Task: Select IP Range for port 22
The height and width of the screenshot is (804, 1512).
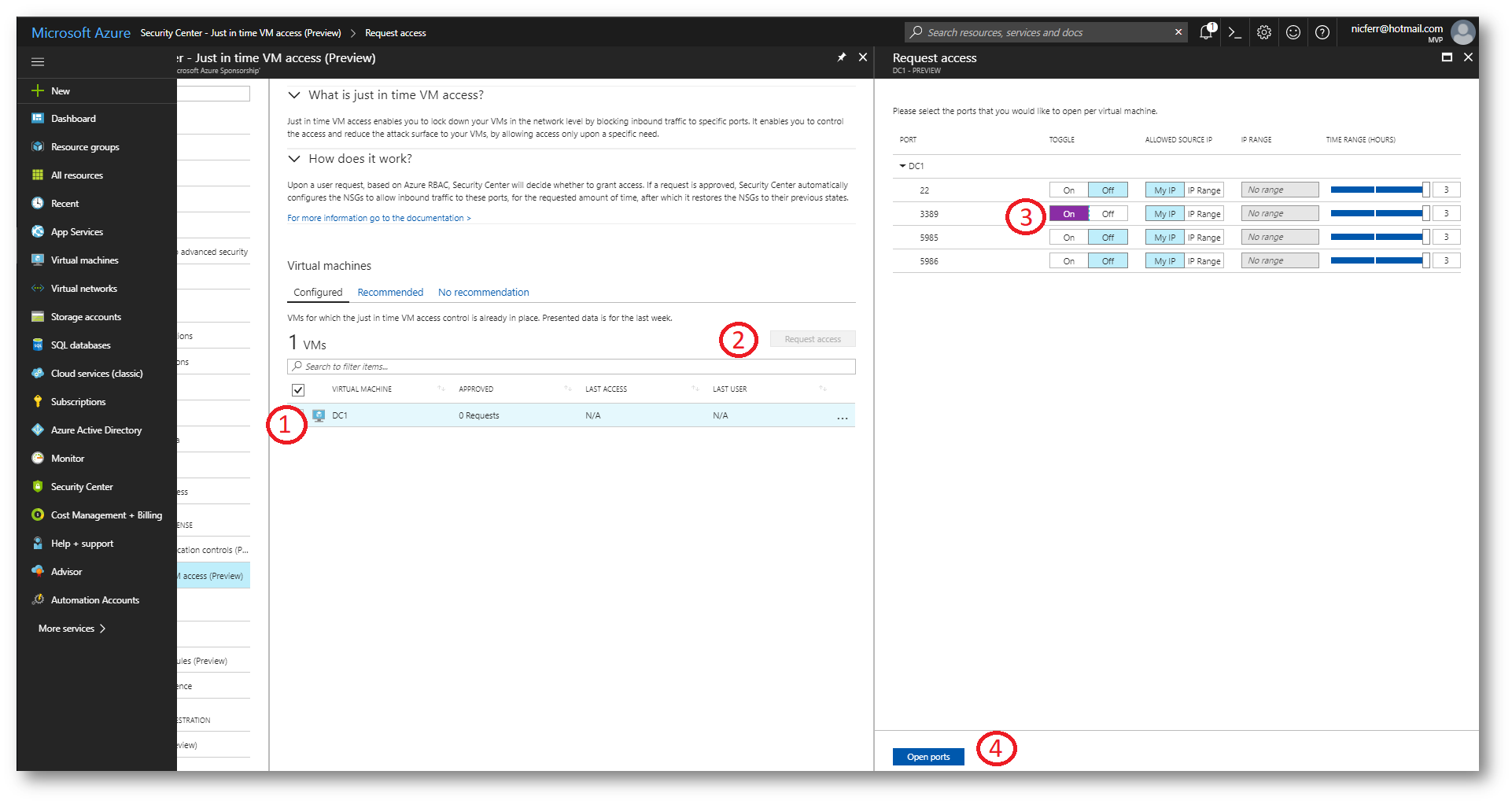Action: [x=1204, y=190]
